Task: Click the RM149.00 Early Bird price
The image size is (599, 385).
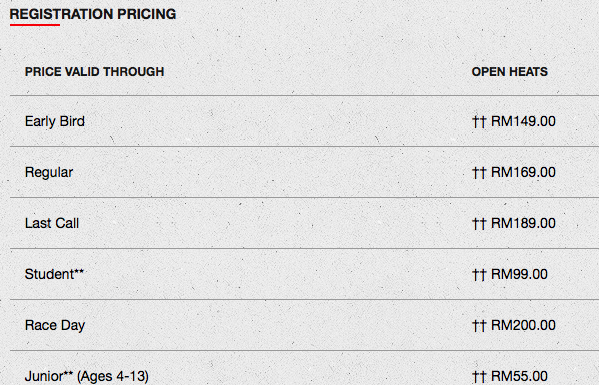Action: tap(523, 121)
